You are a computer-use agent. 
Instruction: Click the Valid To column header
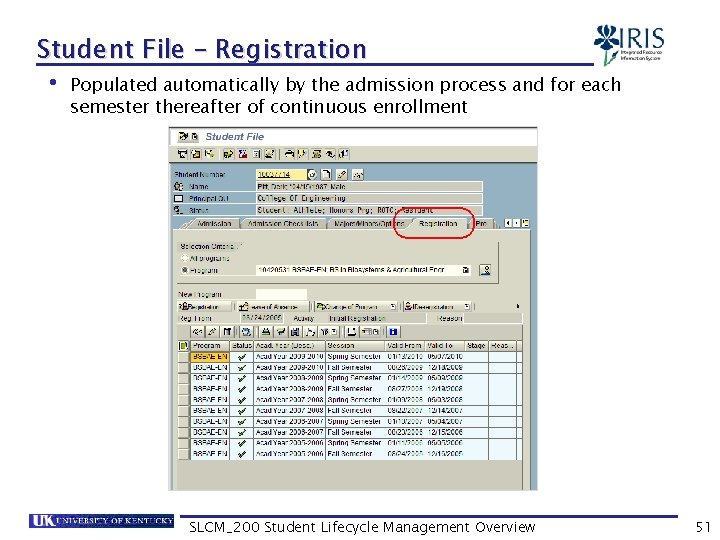(444, 346)
